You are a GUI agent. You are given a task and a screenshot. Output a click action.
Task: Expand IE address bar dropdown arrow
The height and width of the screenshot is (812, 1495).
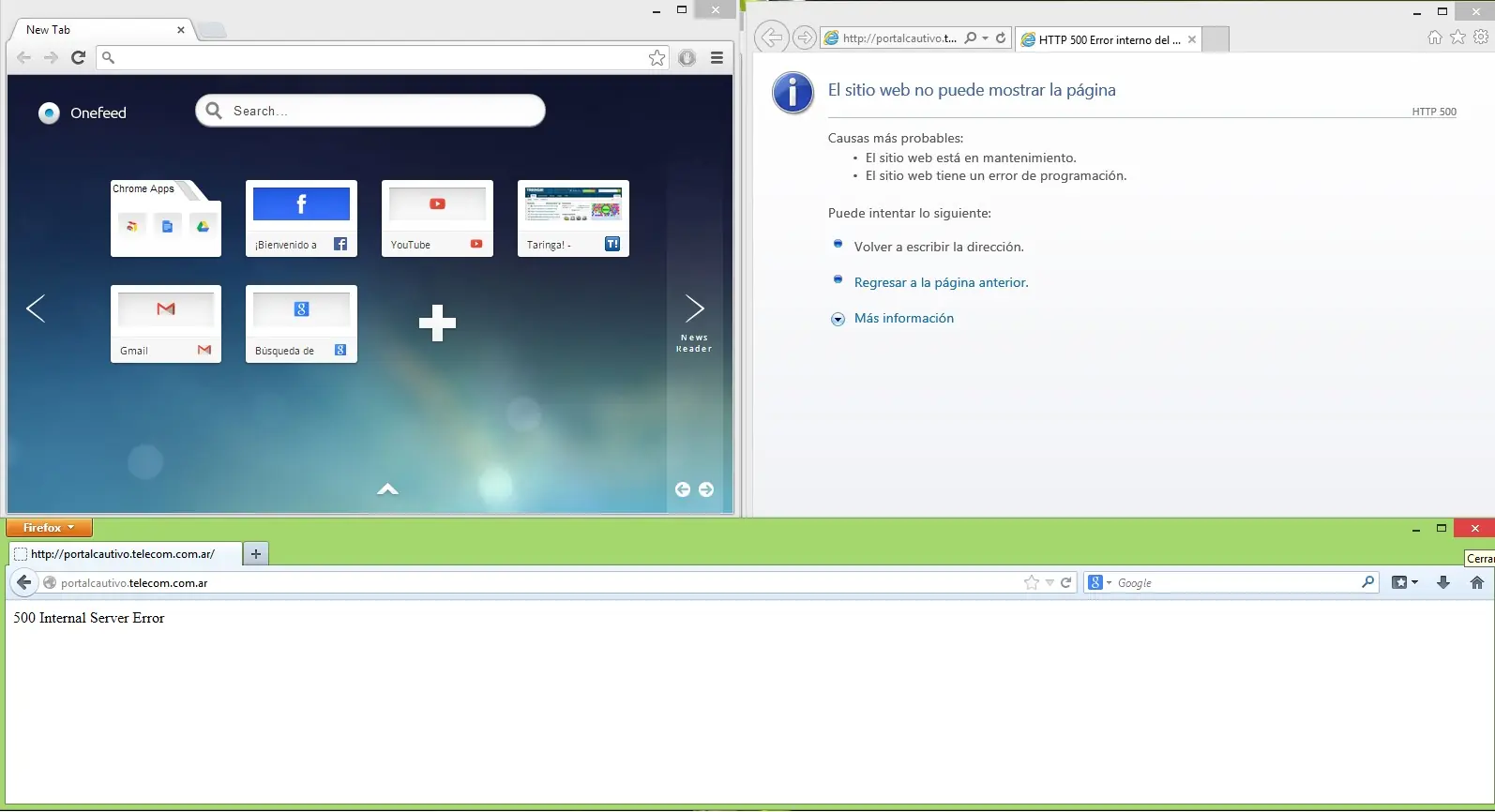[x=985, y=38]
